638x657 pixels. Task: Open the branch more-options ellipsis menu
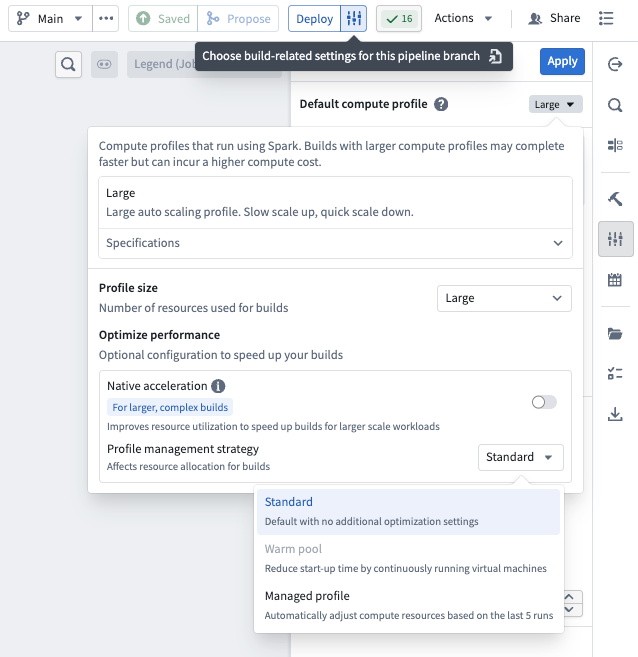tap(106, 18)
